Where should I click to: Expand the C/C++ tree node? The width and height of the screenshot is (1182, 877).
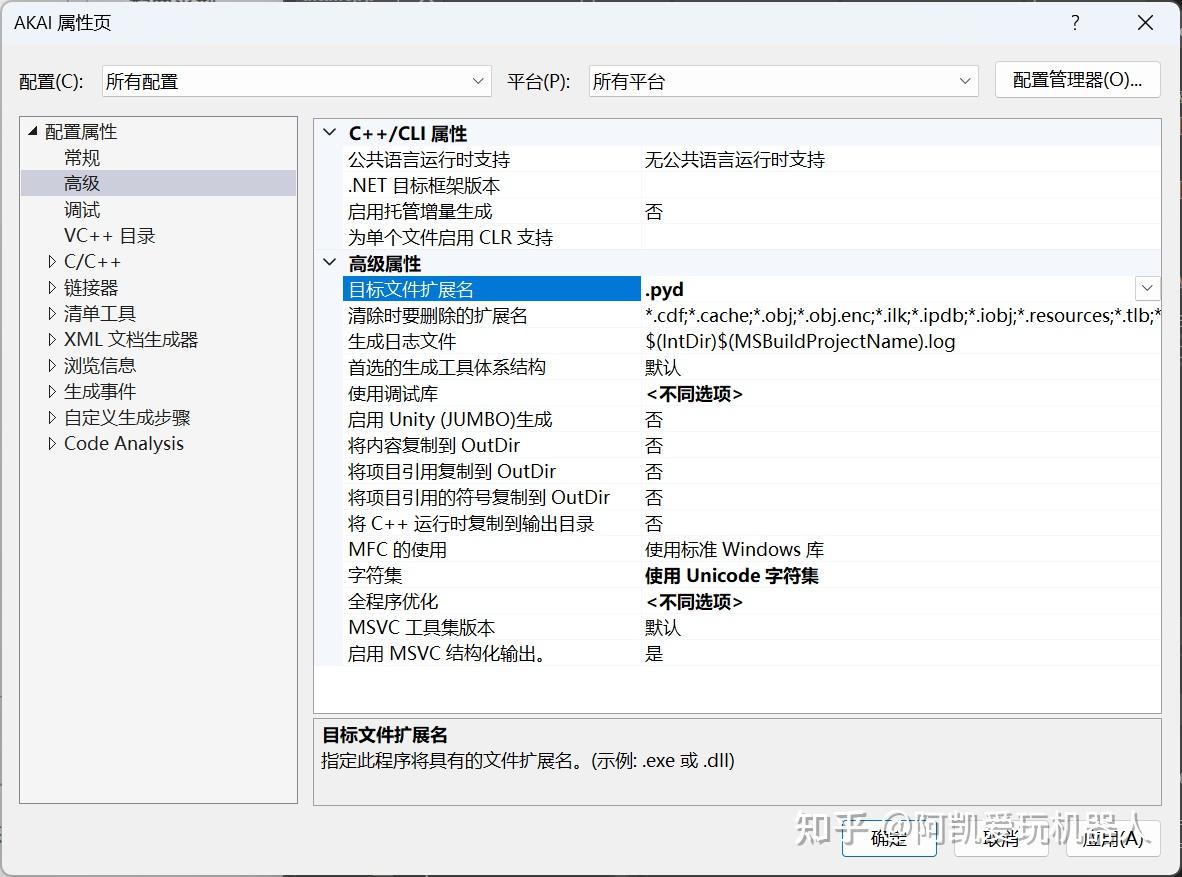51,261
